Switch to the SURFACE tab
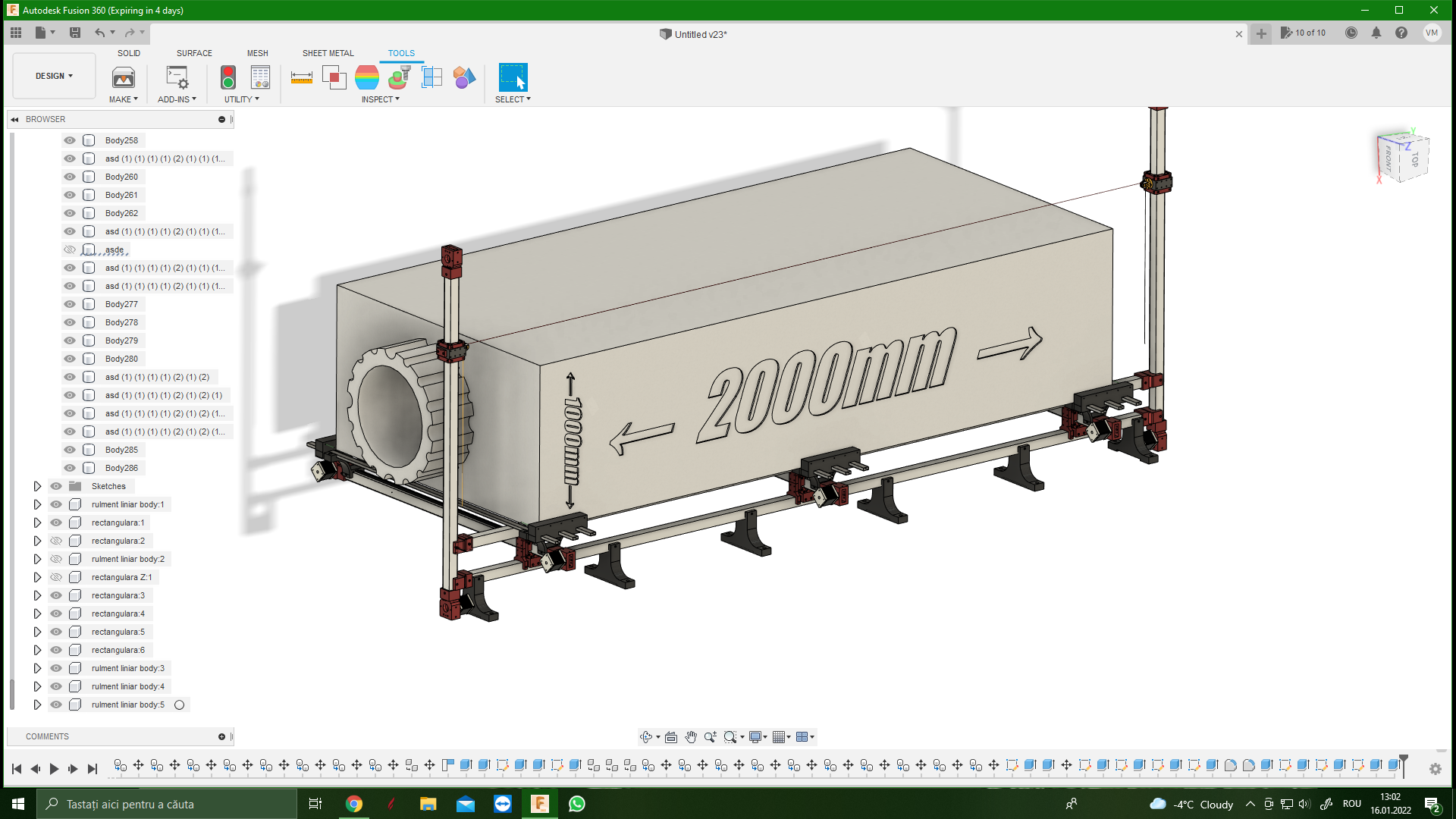Image resolution: width=1456 pixels, height=819 pixels. (194, 53)
